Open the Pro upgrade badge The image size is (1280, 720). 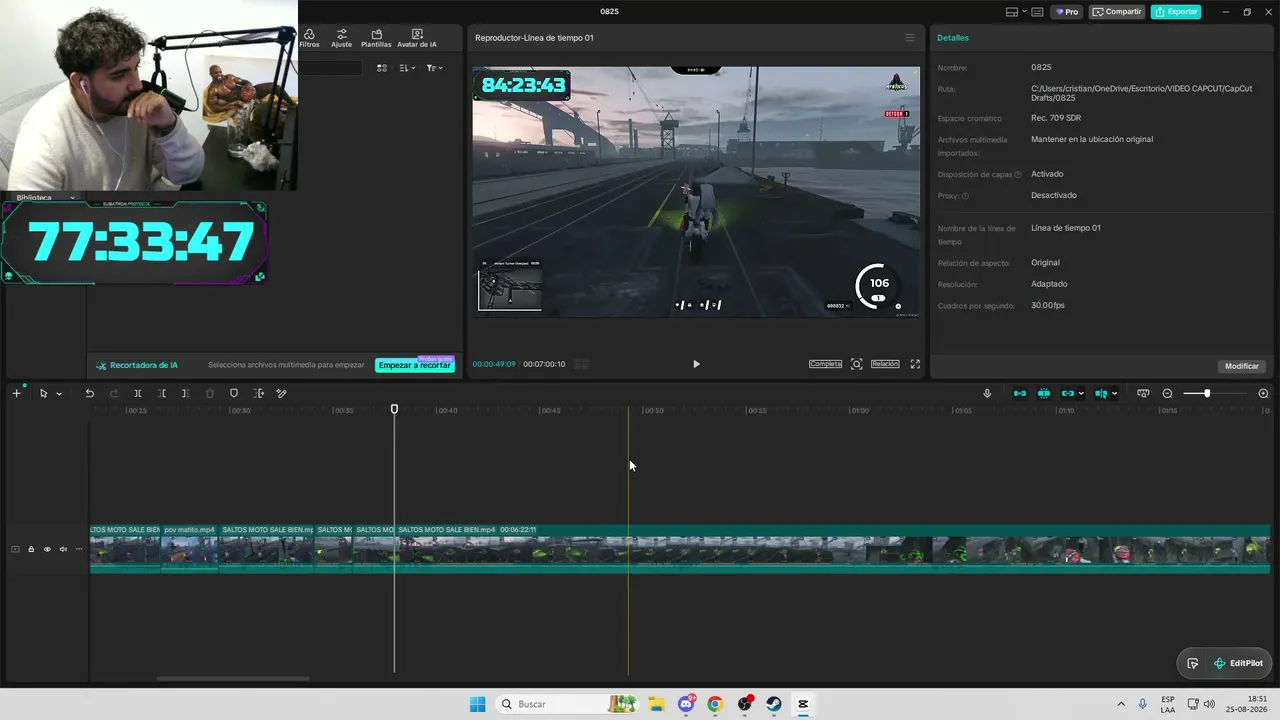coord(1067,12)
